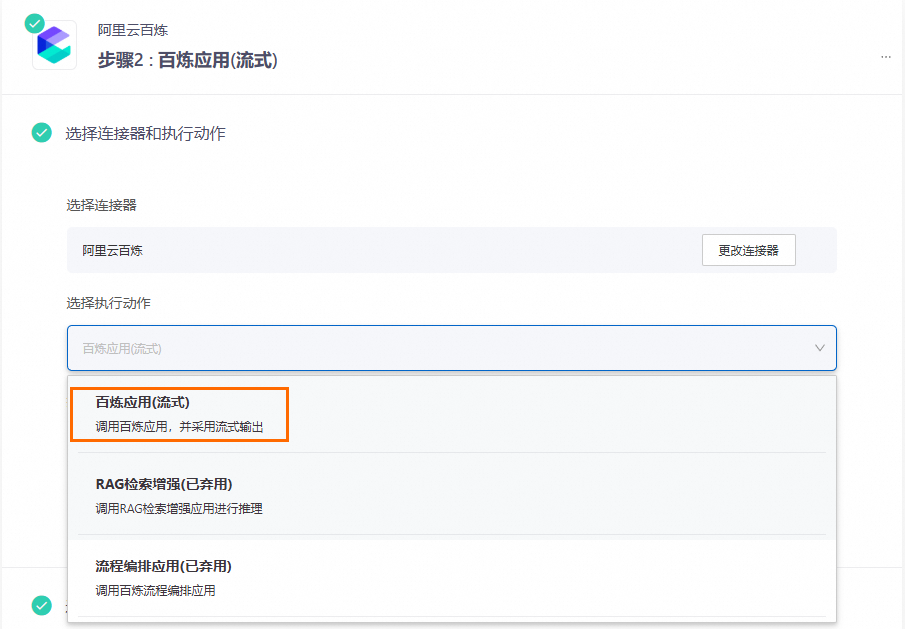Click the green check beside 选择连接器和执行动作
Screen dimensions: 905x629
coord(42,133)
